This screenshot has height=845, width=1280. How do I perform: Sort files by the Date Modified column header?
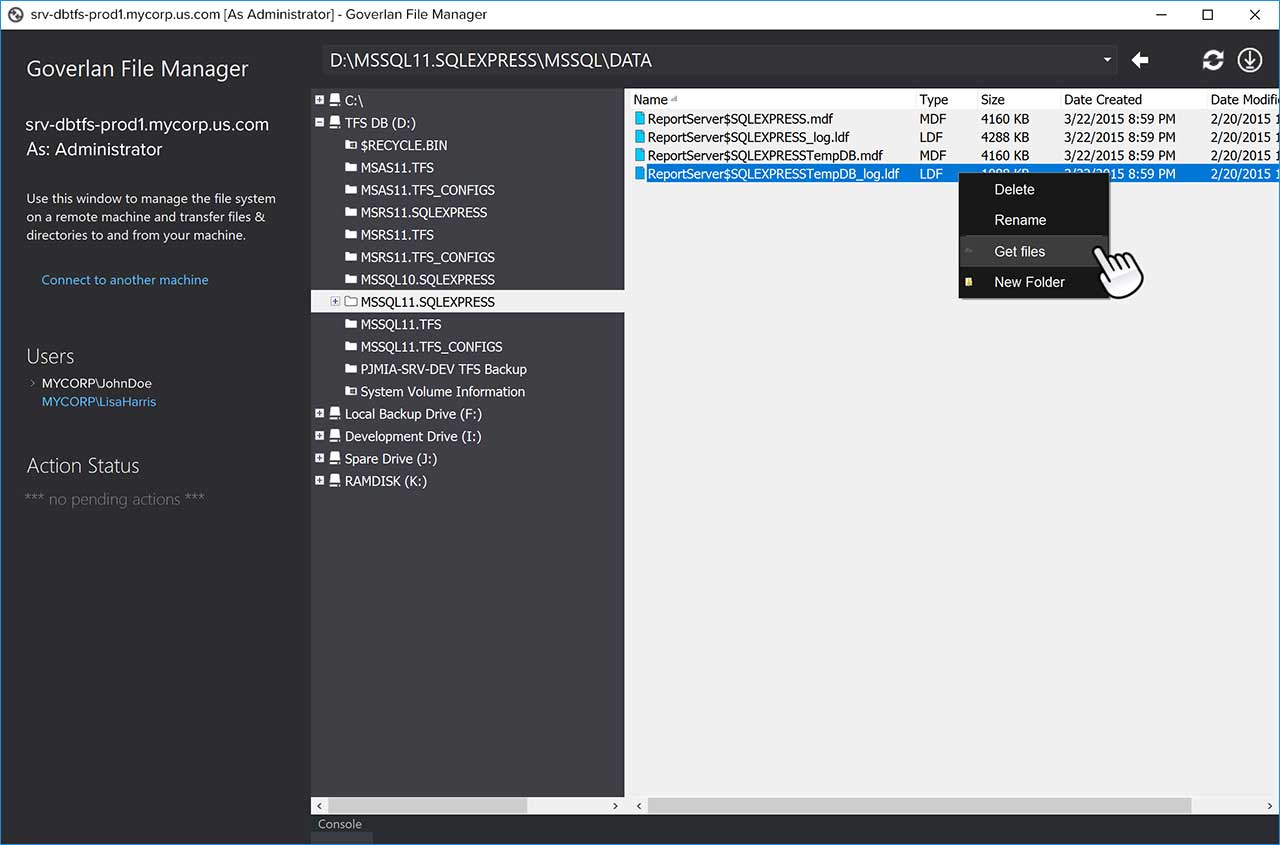click(1244, 99)
